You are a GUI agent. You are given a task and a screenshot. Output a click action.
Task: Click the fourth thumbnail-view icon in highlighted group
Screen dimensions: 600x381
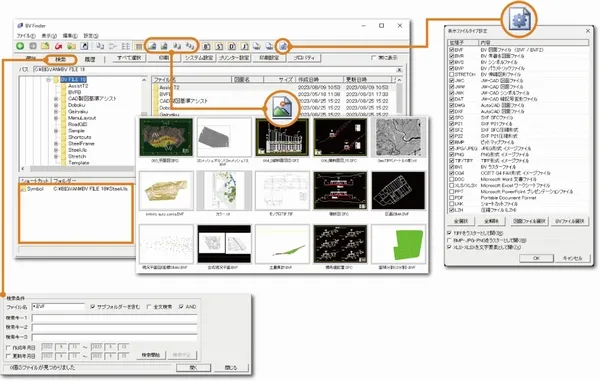pos(190,46)
